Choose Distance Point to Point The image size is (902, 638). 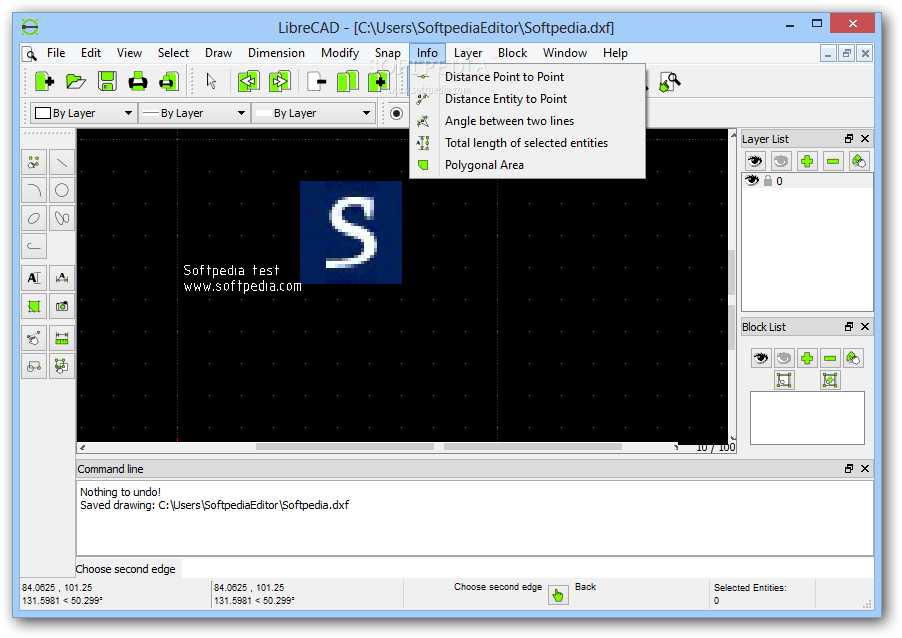[528, 77]
